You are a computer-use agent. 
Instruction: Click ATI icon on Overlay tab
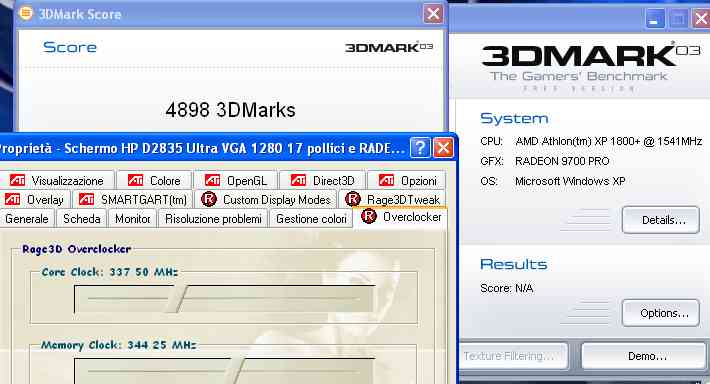tap(12, 199)
